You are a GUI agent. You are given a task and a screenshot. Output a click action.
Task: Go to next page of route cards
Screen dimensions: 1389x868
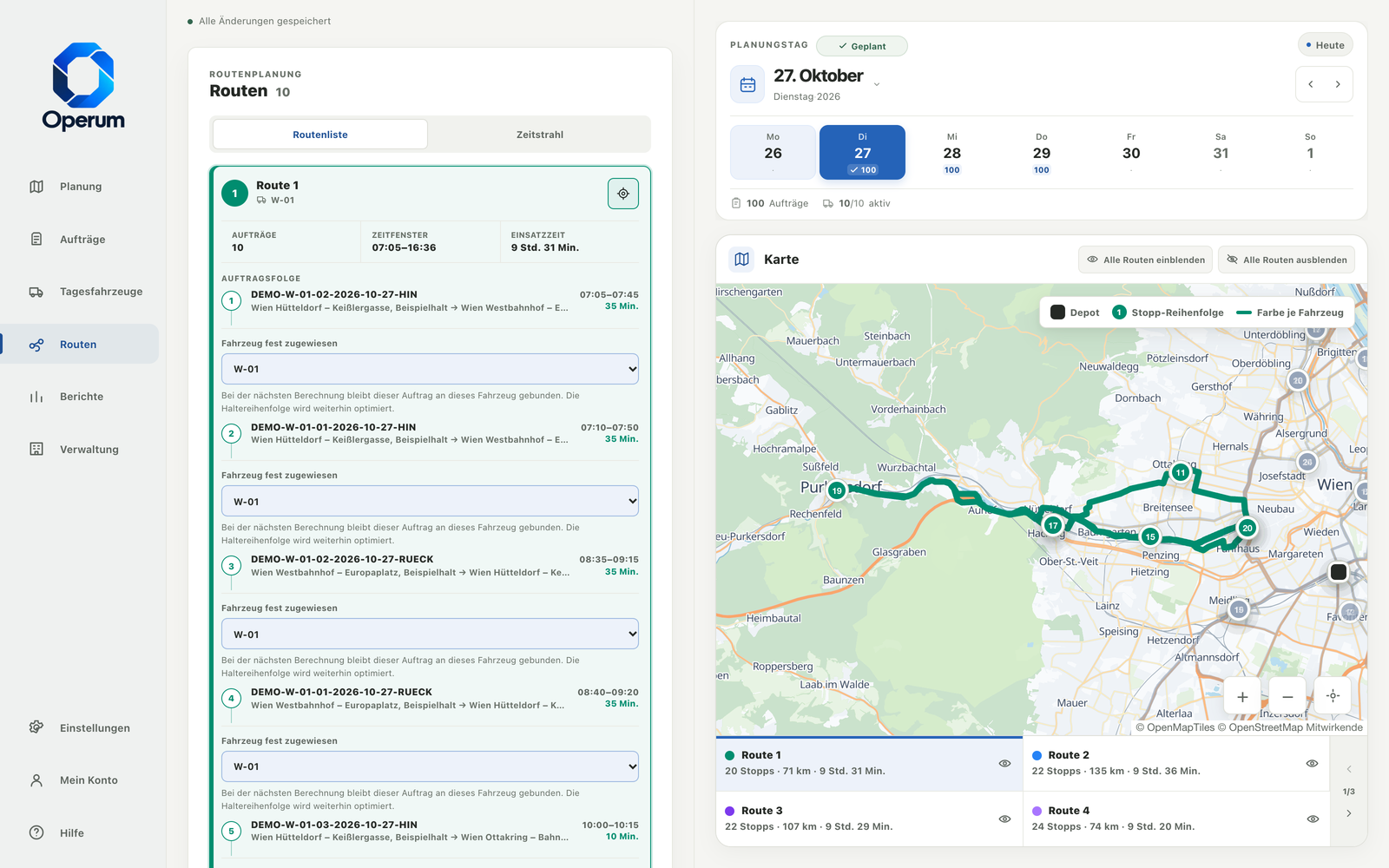1348,813
